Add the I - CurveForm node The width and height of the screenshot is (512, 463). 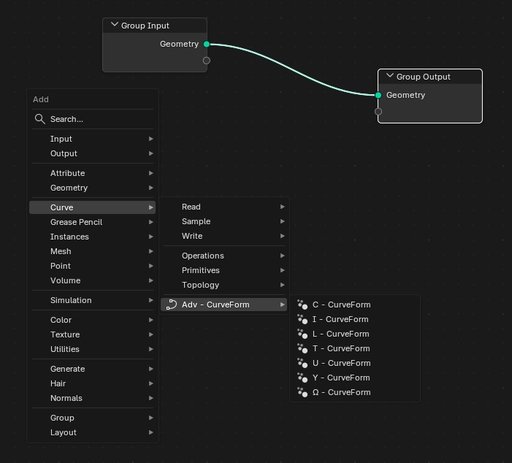pos(355,319)
